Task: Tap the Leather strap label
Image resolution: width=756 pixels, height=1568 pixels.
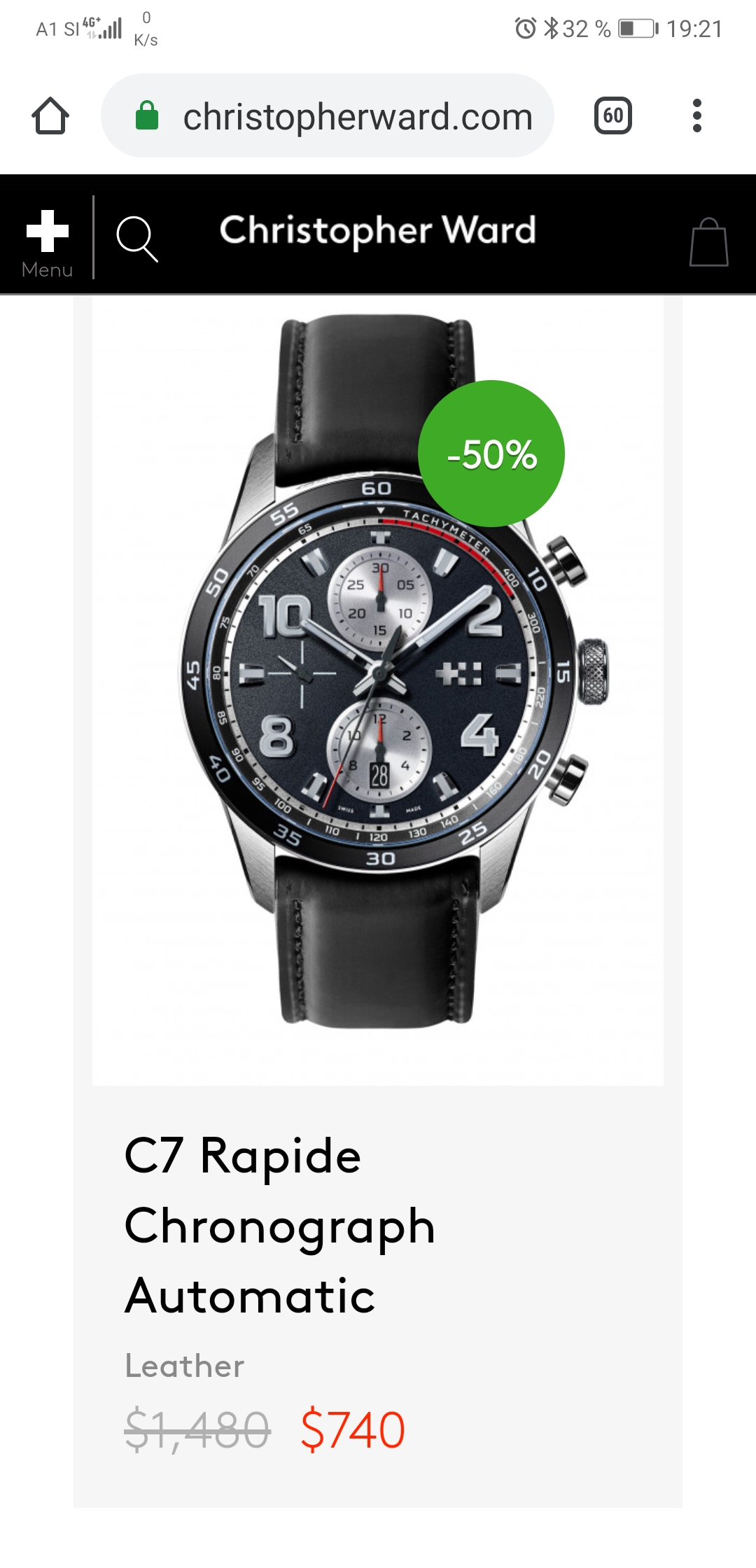Action: pyautogui.click(x=185, y=1366)
